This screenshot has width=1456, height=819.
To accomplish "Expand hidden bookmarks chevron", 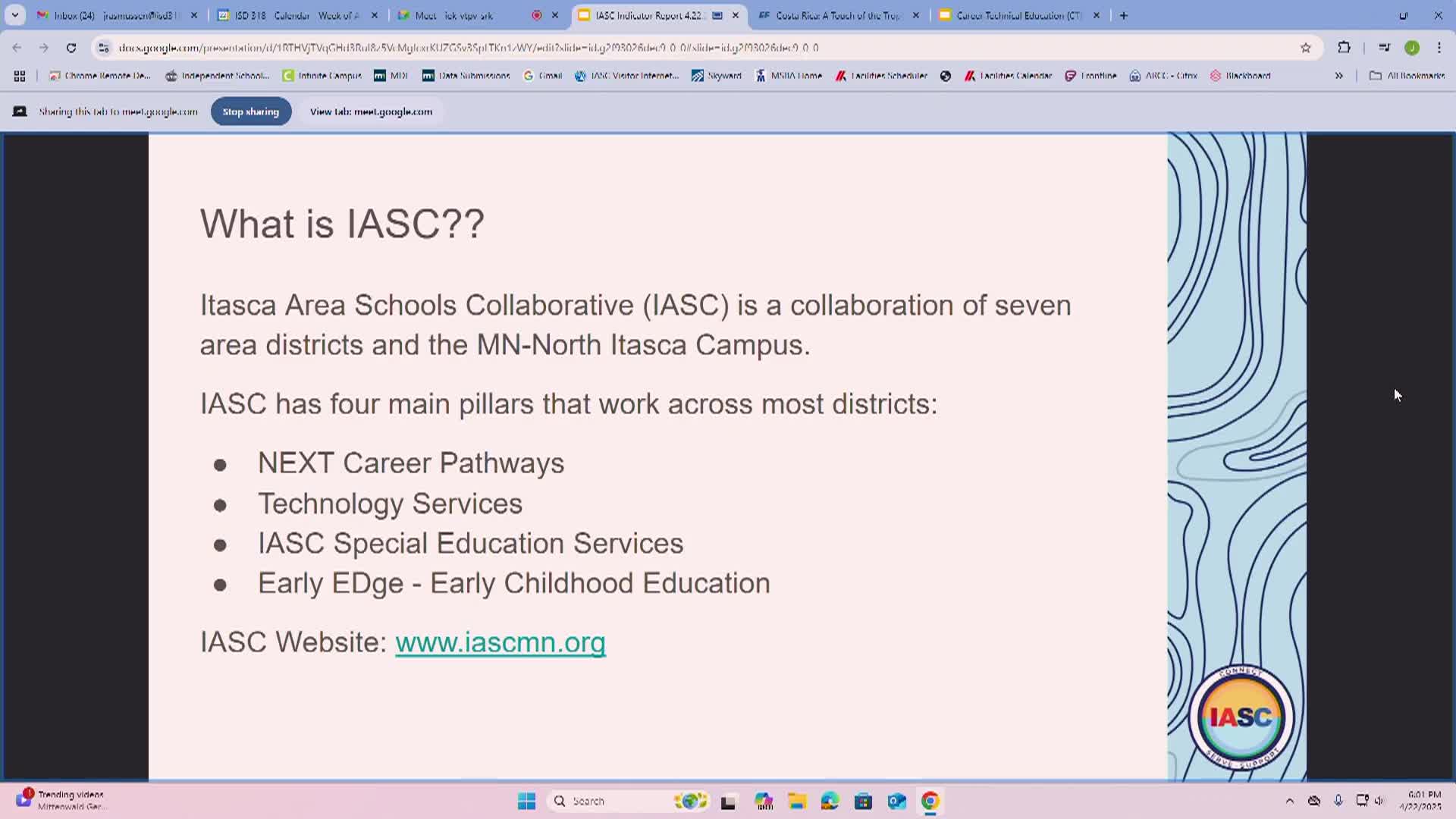I will 1339,76.
